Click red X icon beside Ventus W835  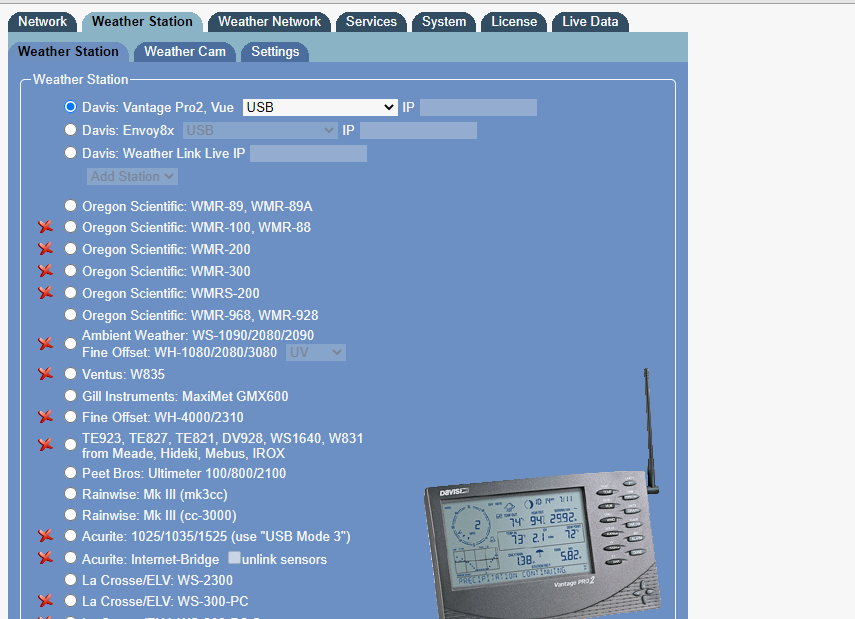[45, 374]
